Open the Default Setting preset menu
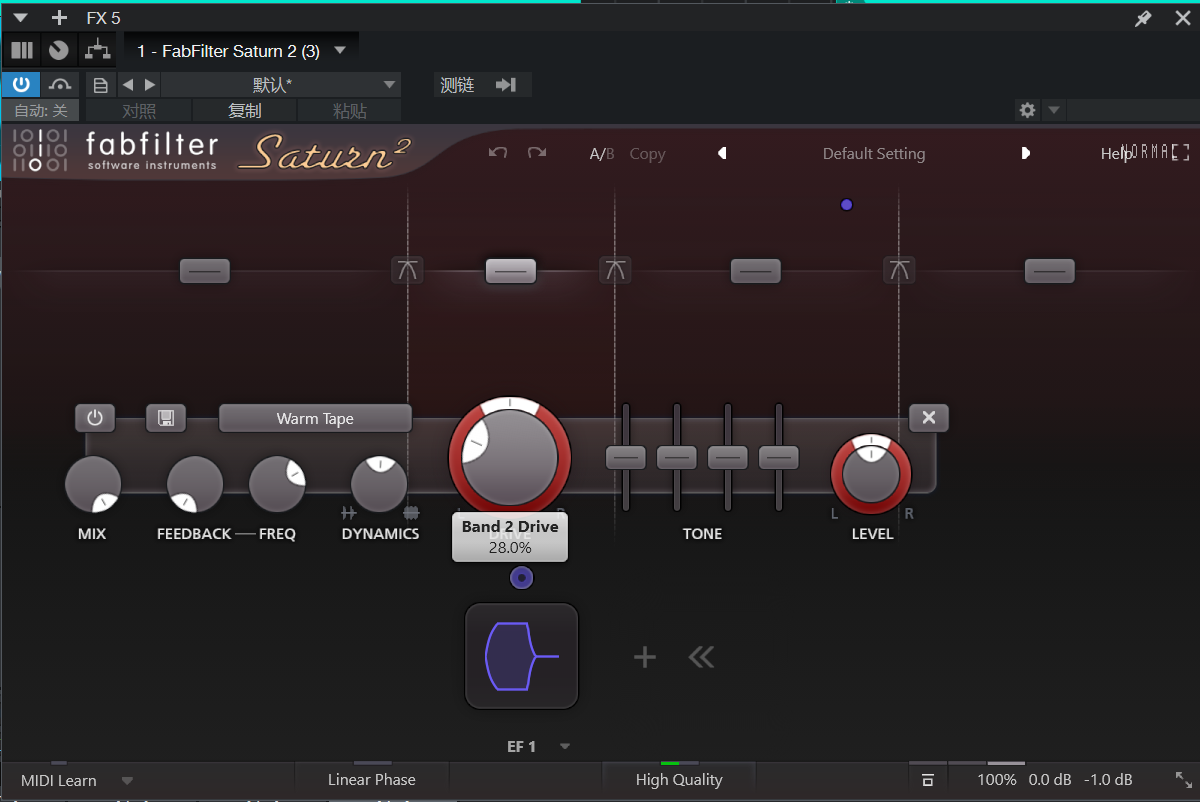The width and height of the screenshot is (1200, 802). pyautogui.click(x=873, y=154)
